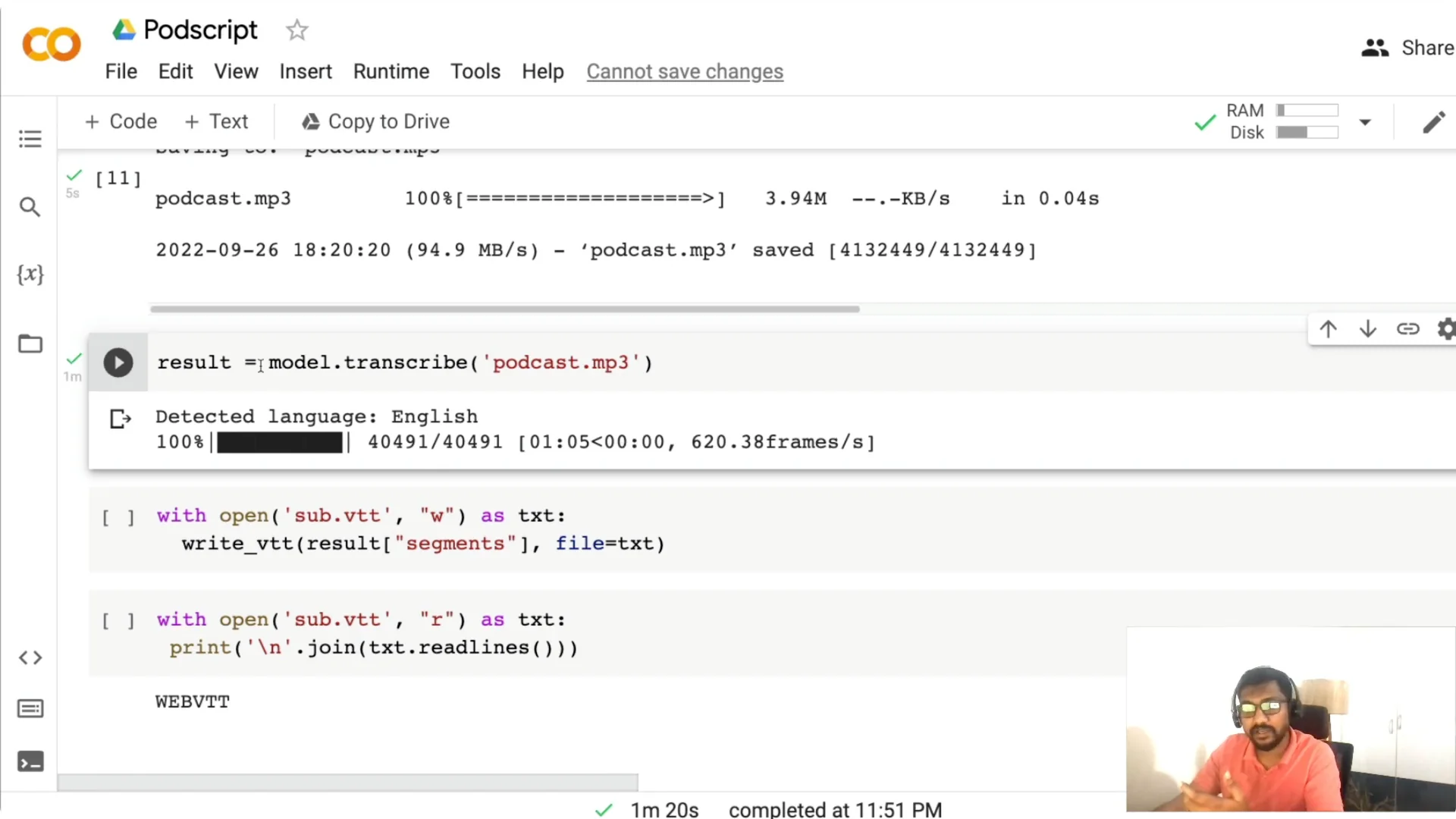Toggle editor mode with the pencil icon
This screenshot has width=1456, height=819.
pyautogui.click(x=1435, y=121)
